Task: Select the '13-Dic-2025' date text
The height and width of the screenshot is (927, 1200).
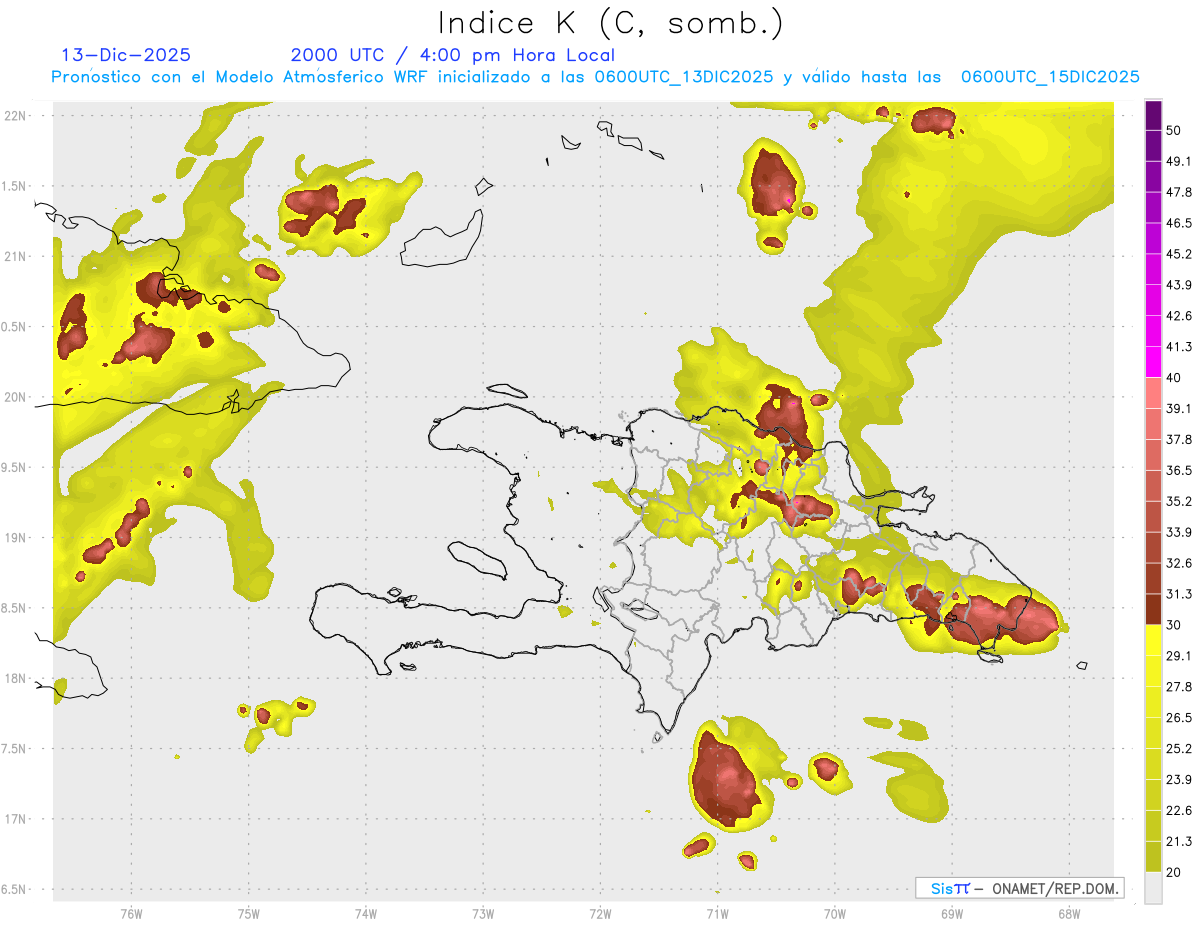Action: pos(126,55)
